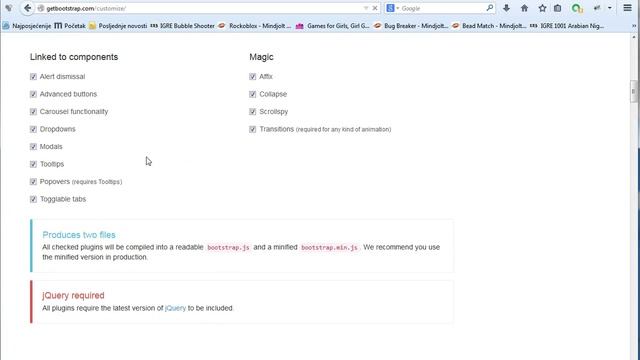
Task: Open the Najposjećenije bookmark
Action: pos(27,26)
